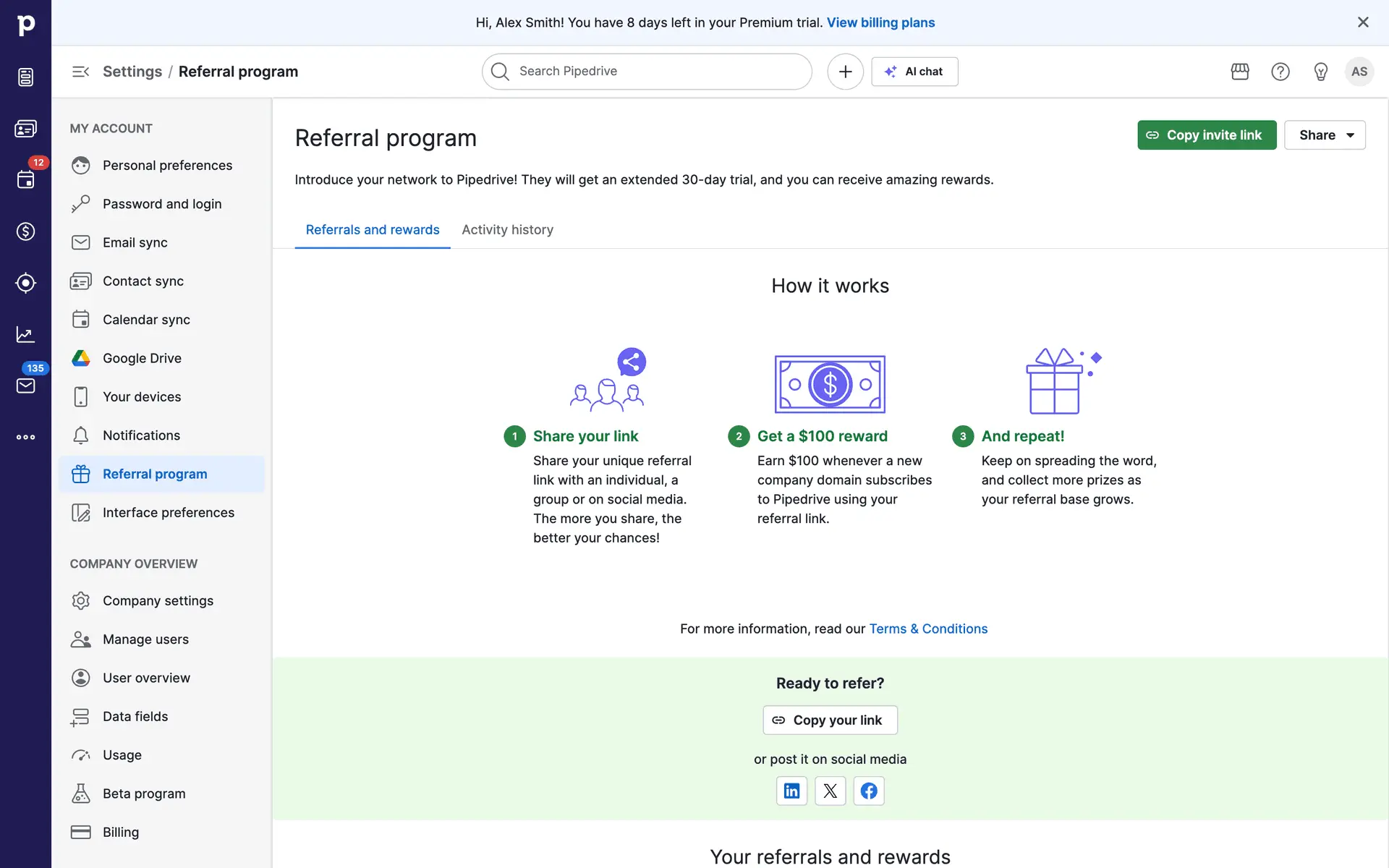Switch to the Activity history tab
The width and height of the screenshot is (1389, 868).
coord(507,230)
